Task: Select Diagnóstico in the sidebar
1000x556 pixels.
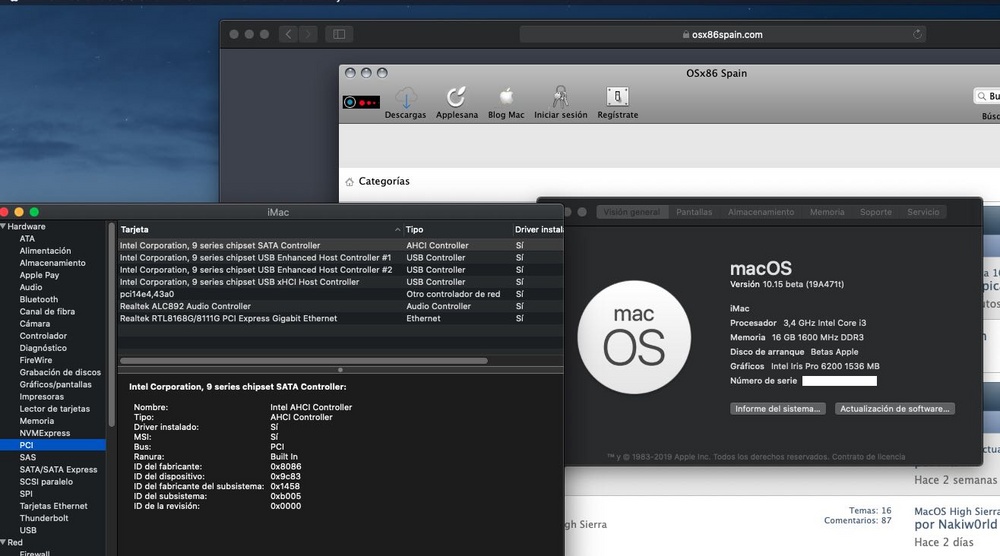Action: pos(43,348)
